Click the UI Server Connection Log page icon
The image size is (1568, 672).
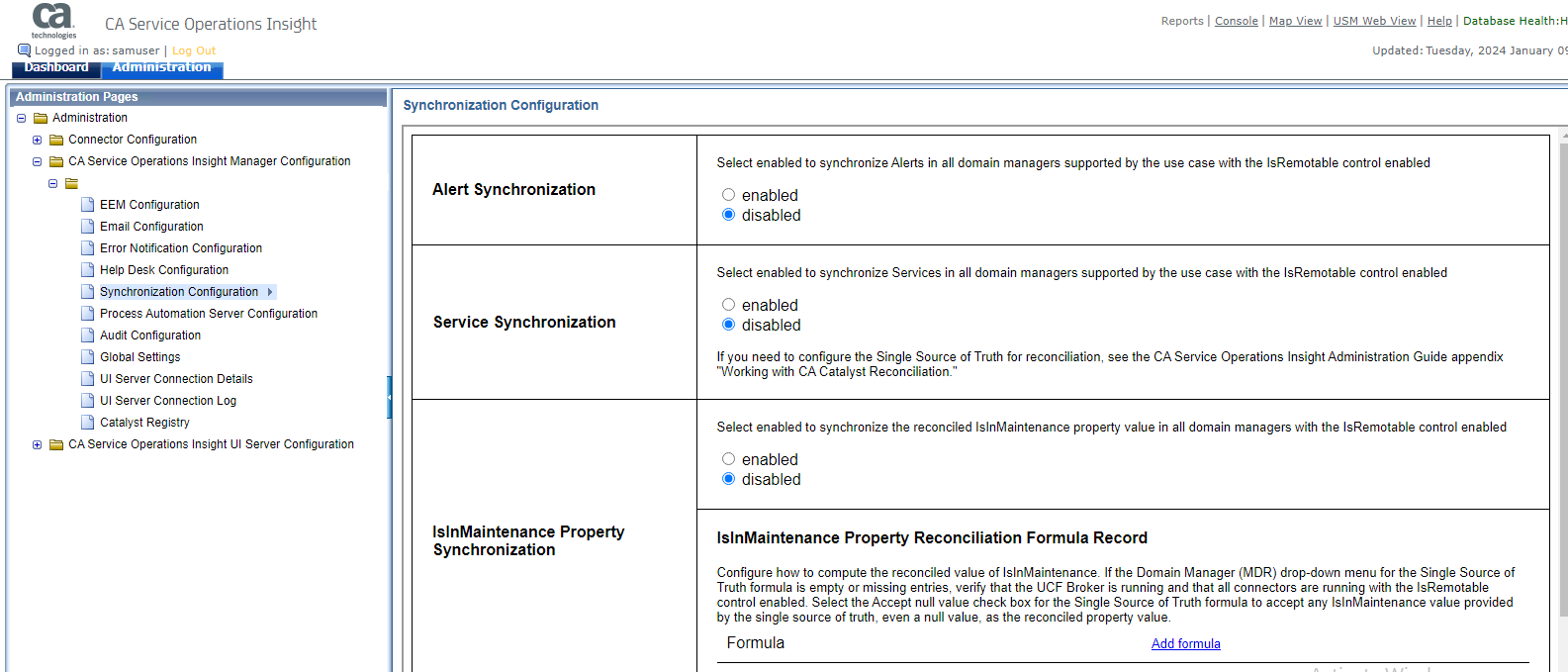click(88, 401)
